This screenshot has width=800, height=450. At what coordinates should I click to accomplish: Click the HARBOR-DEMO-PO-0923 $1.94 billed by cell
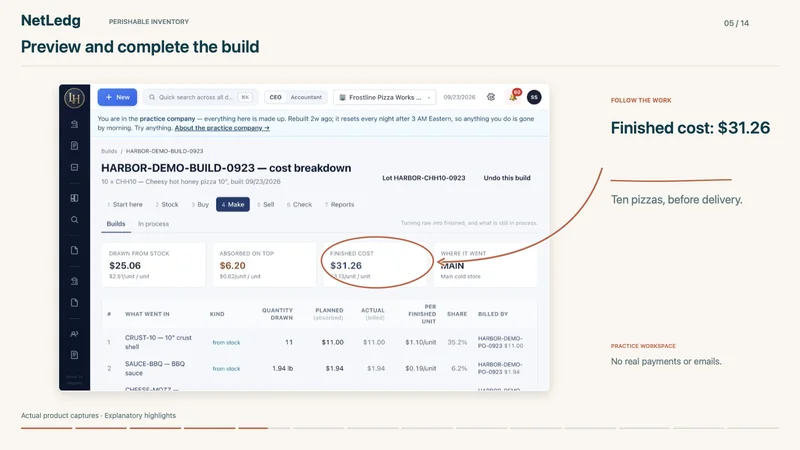(500, 368)
